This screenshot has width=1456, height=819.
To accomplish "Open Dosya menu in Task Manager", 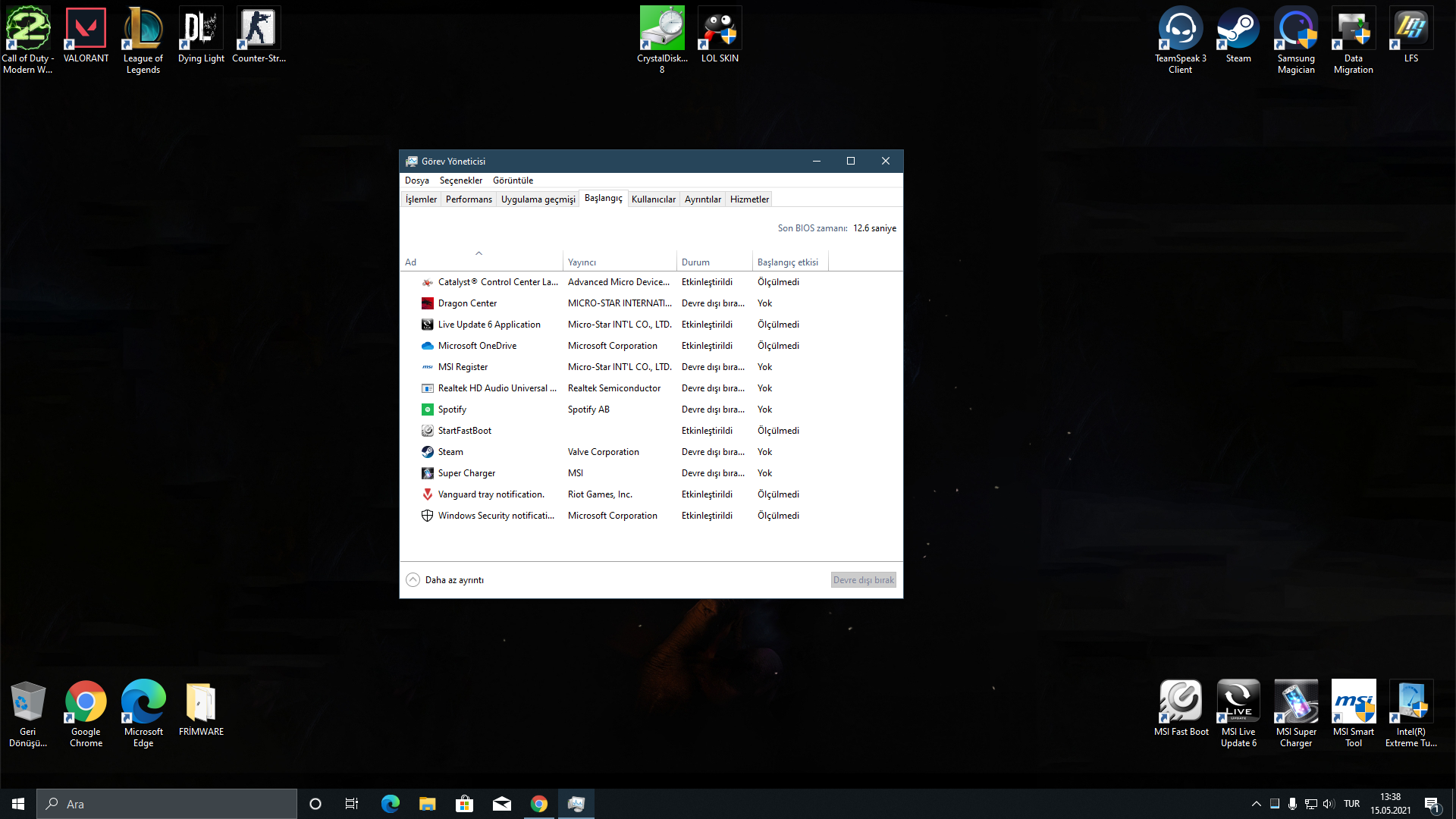I will (x=416, y=180).
